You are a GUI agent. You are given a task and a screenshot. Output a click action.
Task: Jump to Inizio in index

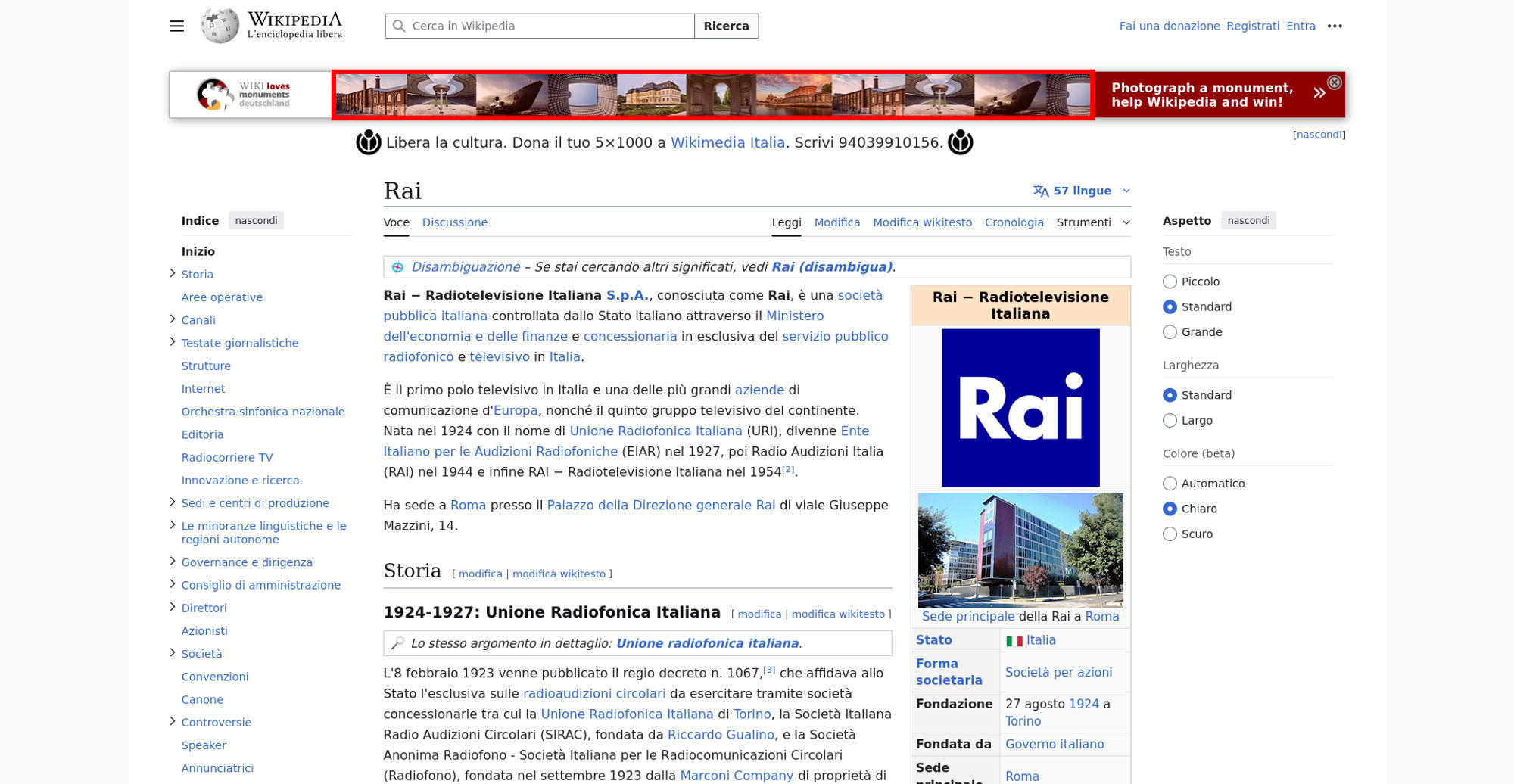198,252
